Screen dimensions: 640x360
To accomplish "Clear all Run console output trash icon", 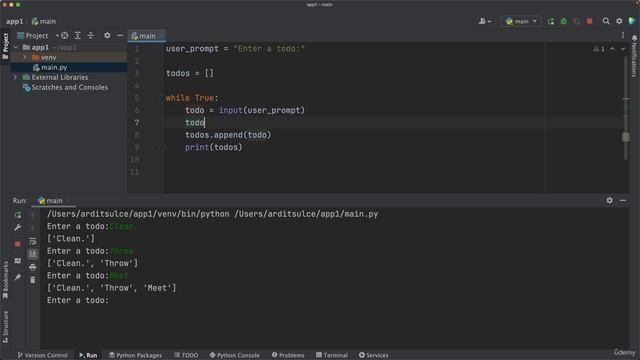I will [x=33, y=280].
